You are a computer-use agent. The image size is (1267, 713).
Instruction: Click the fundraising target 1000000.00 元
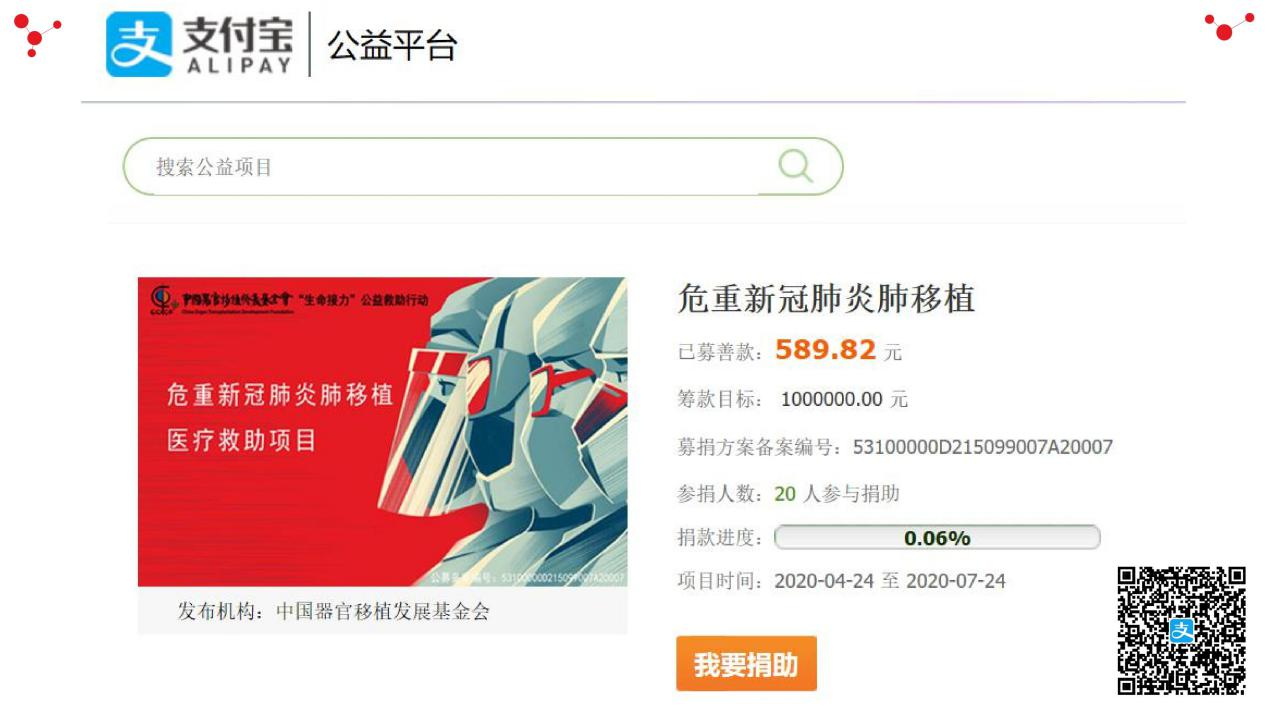point(844,400)
